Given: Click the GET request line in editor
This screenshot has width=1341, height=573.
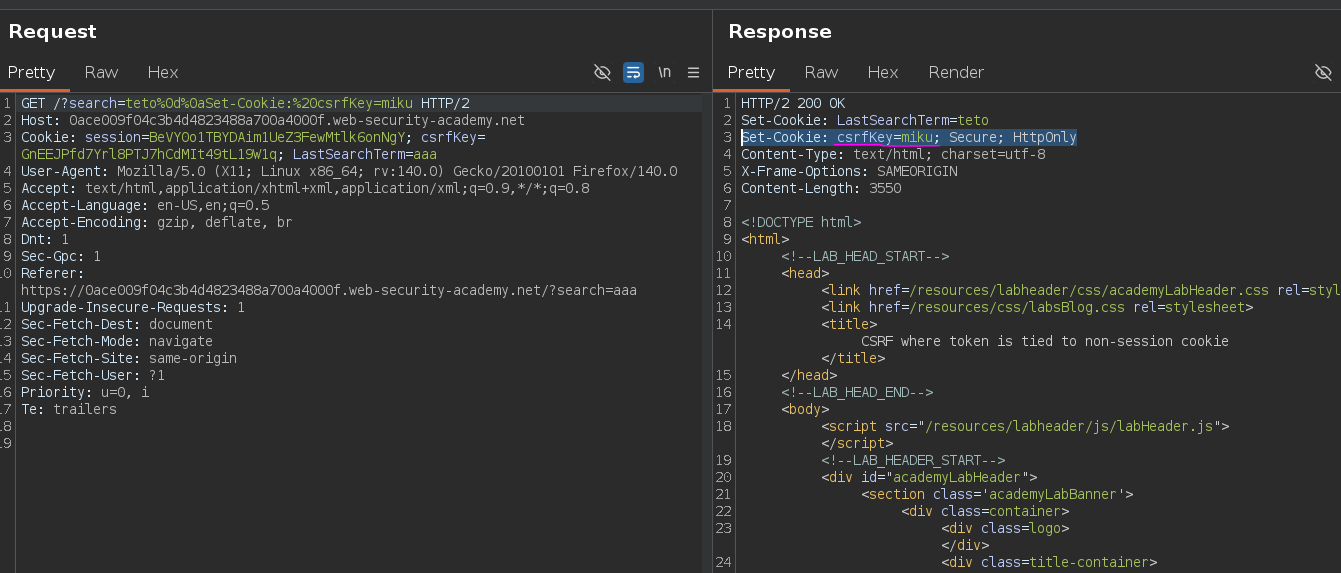Looking at the screenshot, I should (x=245, y=103).
